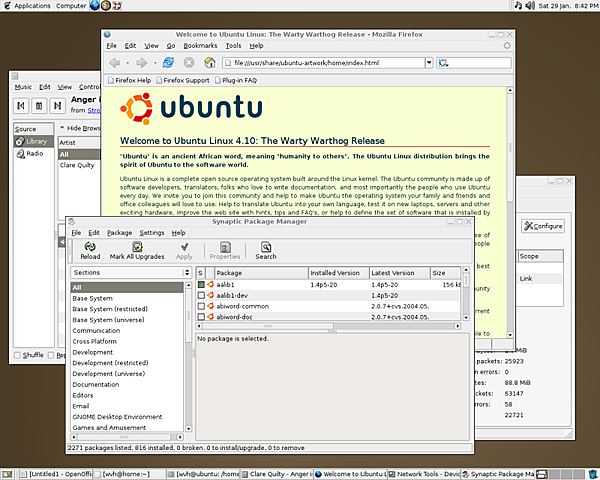Select Library source in music player
600x480 pixels.
pos(34,141)
